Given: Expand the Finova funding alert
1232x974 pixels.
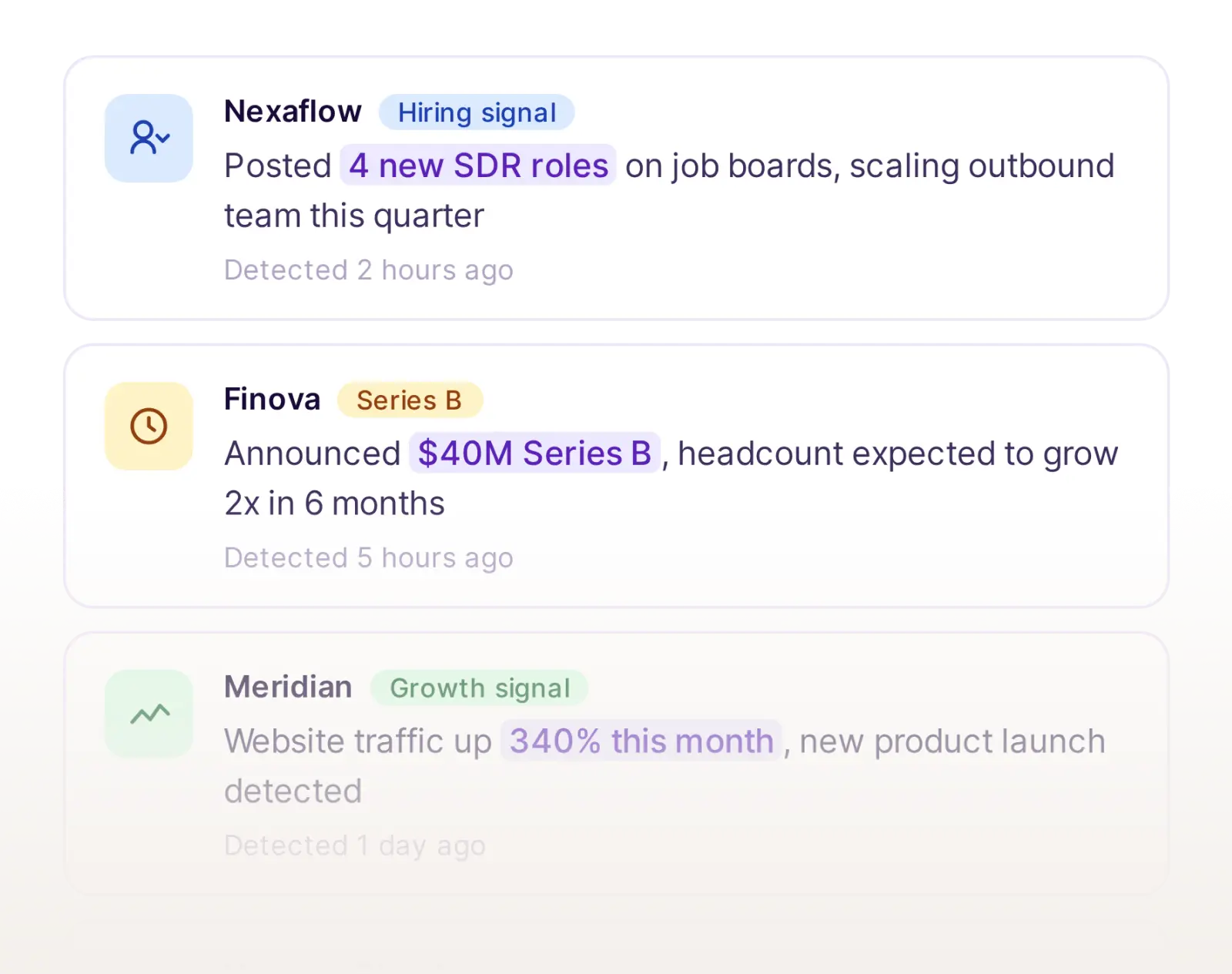Looking at the screenshot, I should (616, 474).
